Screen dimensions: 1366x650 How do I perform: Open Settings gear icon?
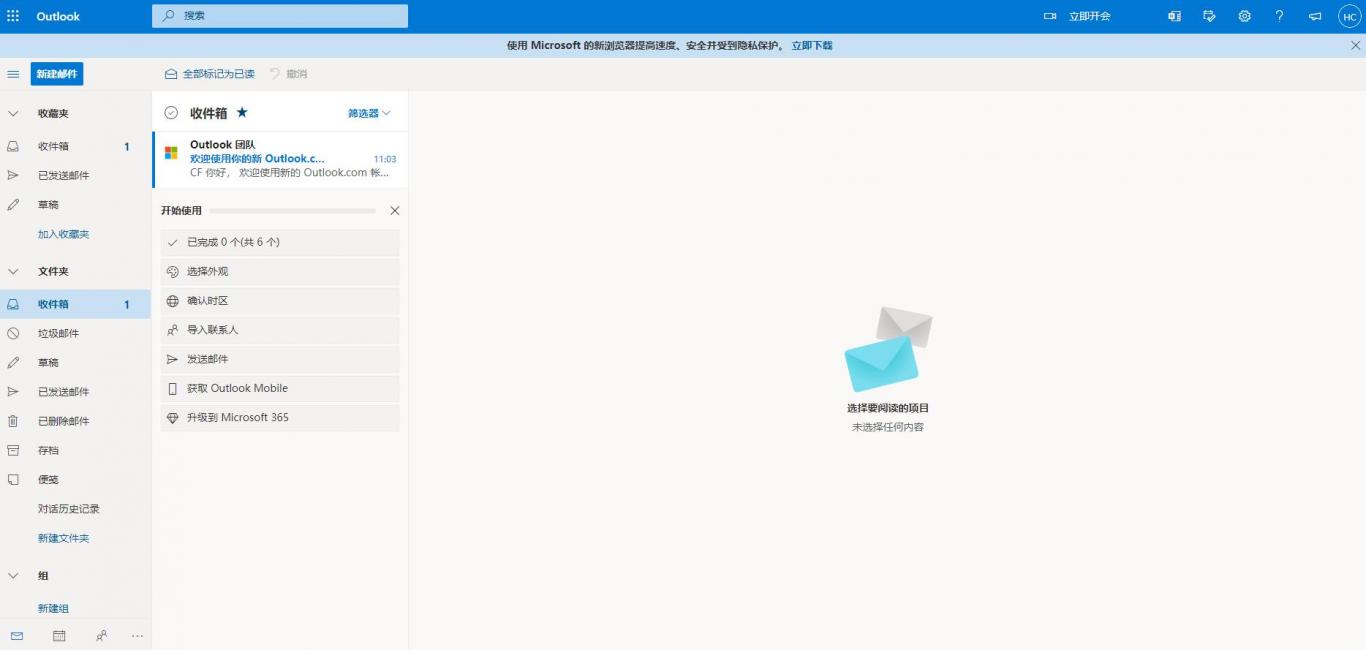tap(1244, 16)
